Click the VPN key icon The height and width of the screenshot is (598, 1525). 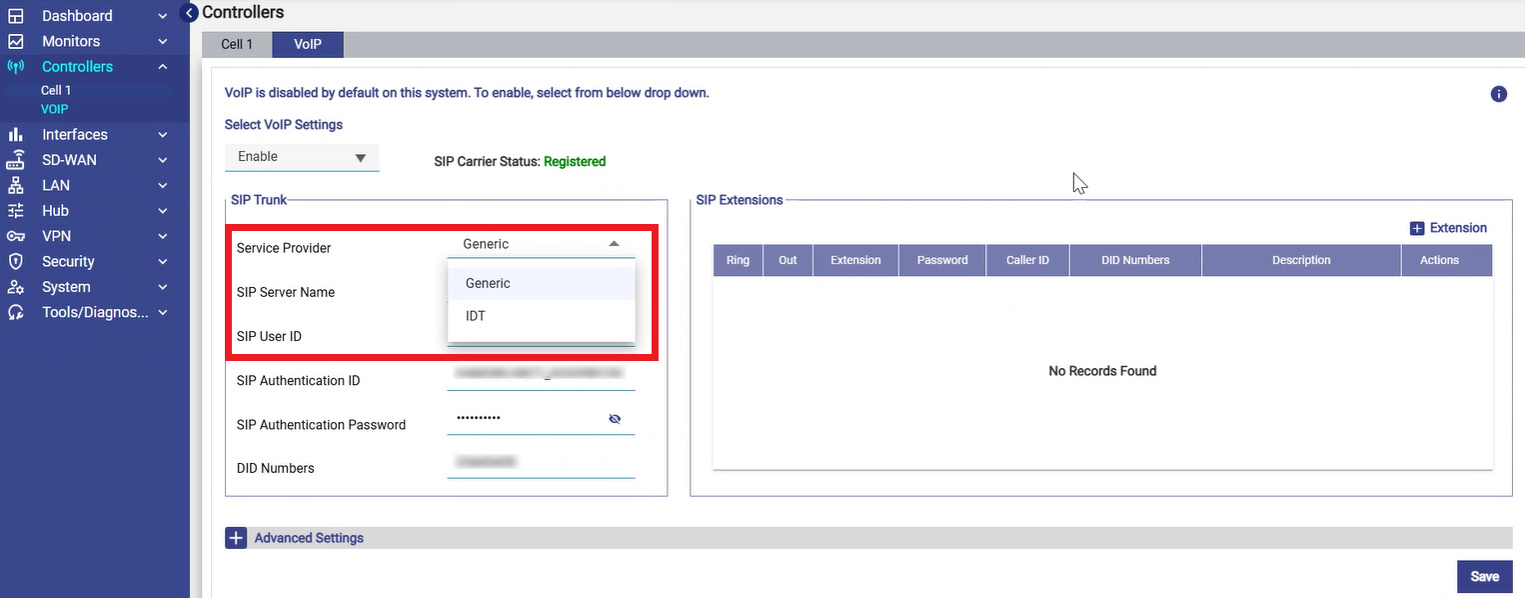(x=15, y=236)
